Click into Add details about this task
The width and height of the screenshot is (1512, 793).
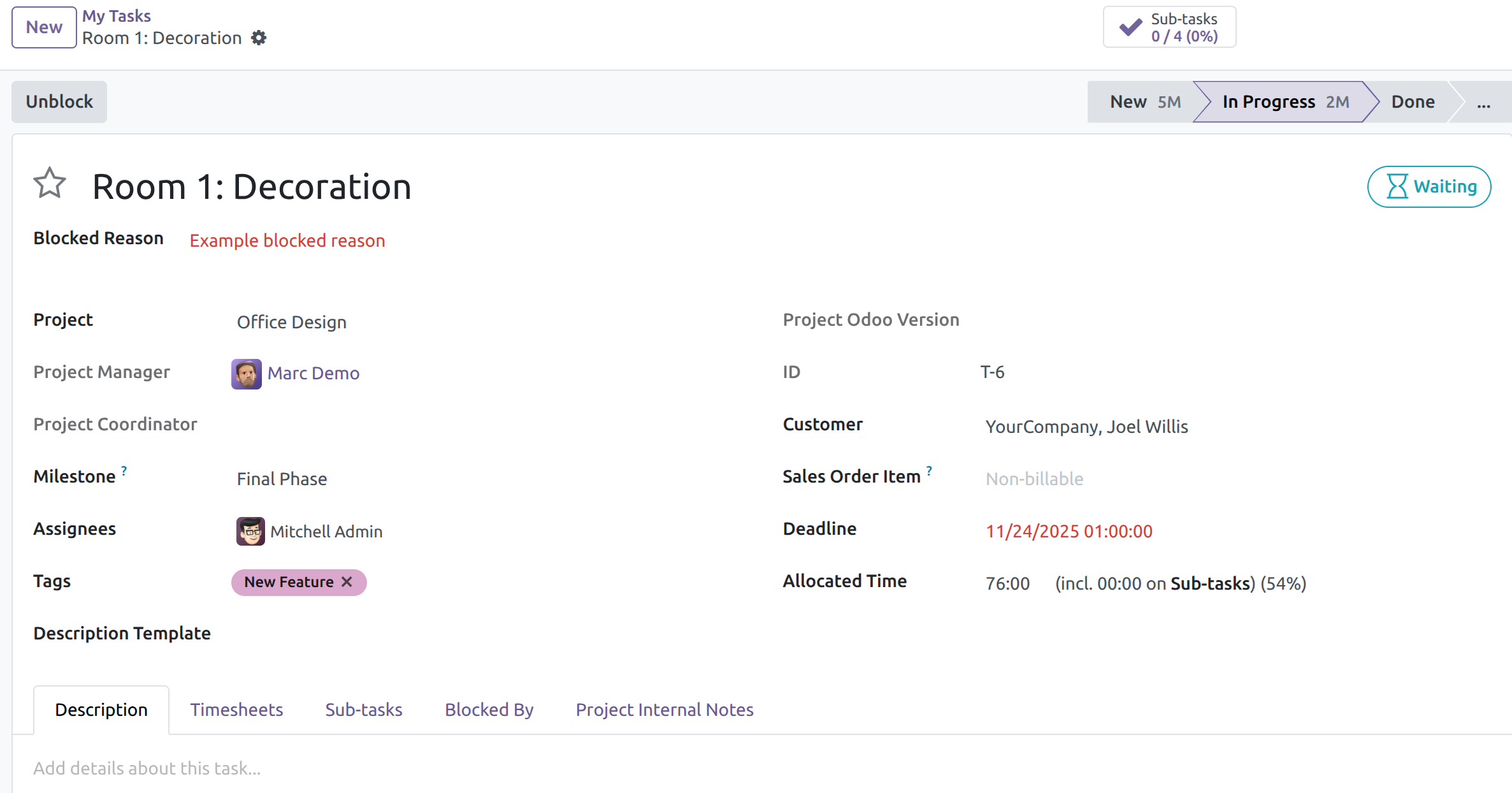[x=147, y=769]
